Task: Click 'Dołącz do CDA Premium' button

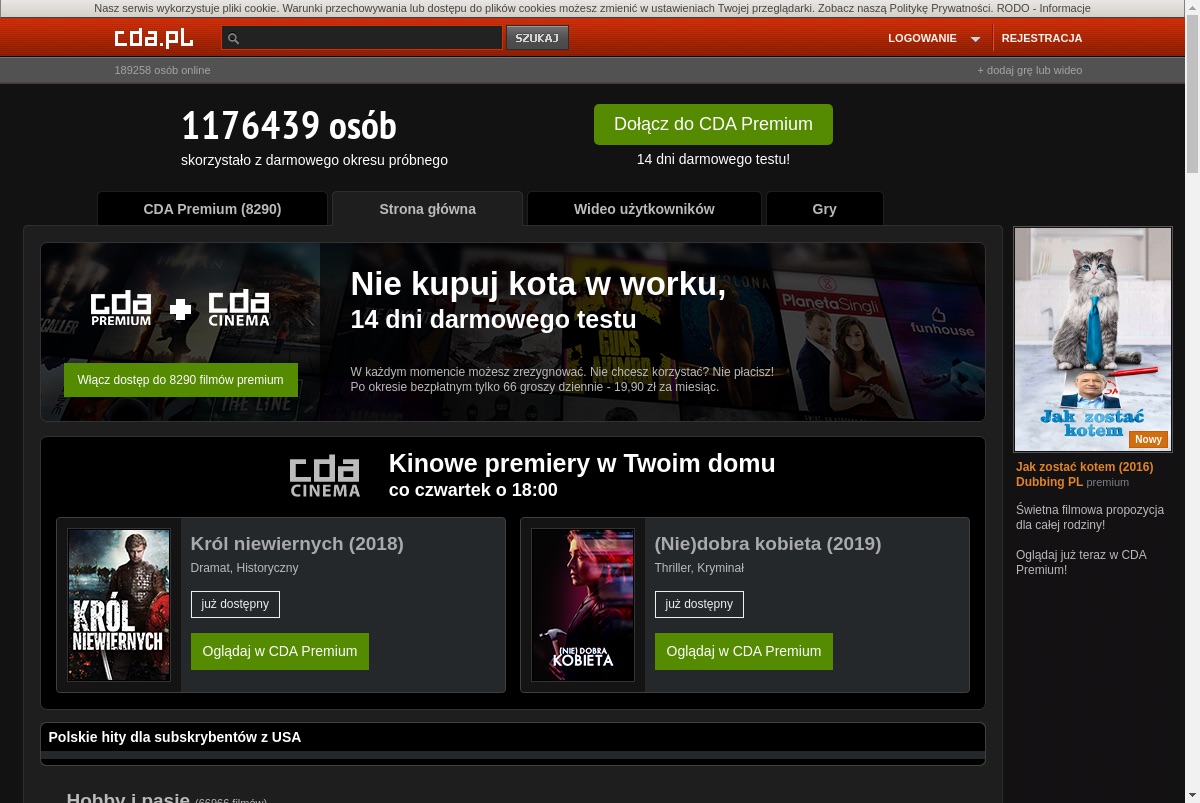Action: [713, 124]
